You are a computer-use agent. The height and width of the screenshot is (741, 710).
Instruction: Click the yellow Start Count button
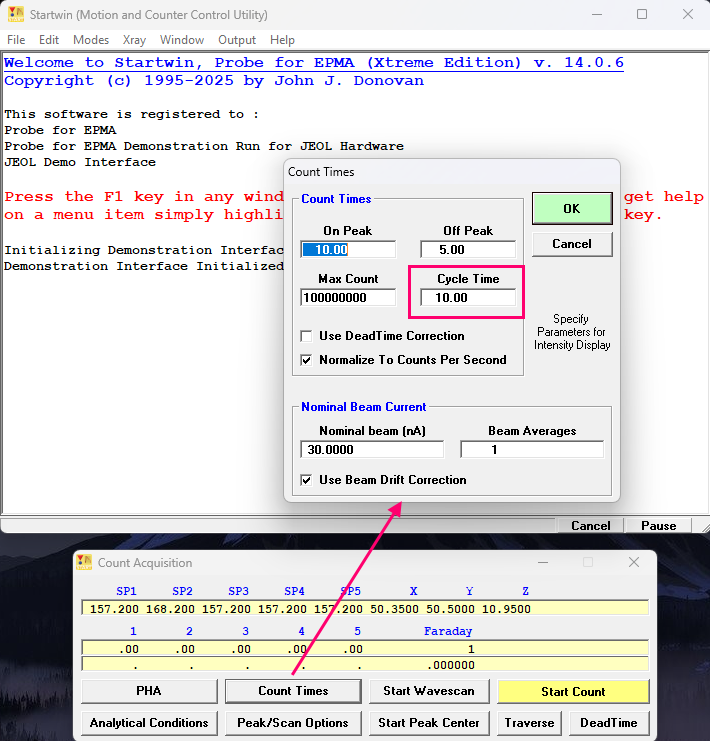[573, 691]
